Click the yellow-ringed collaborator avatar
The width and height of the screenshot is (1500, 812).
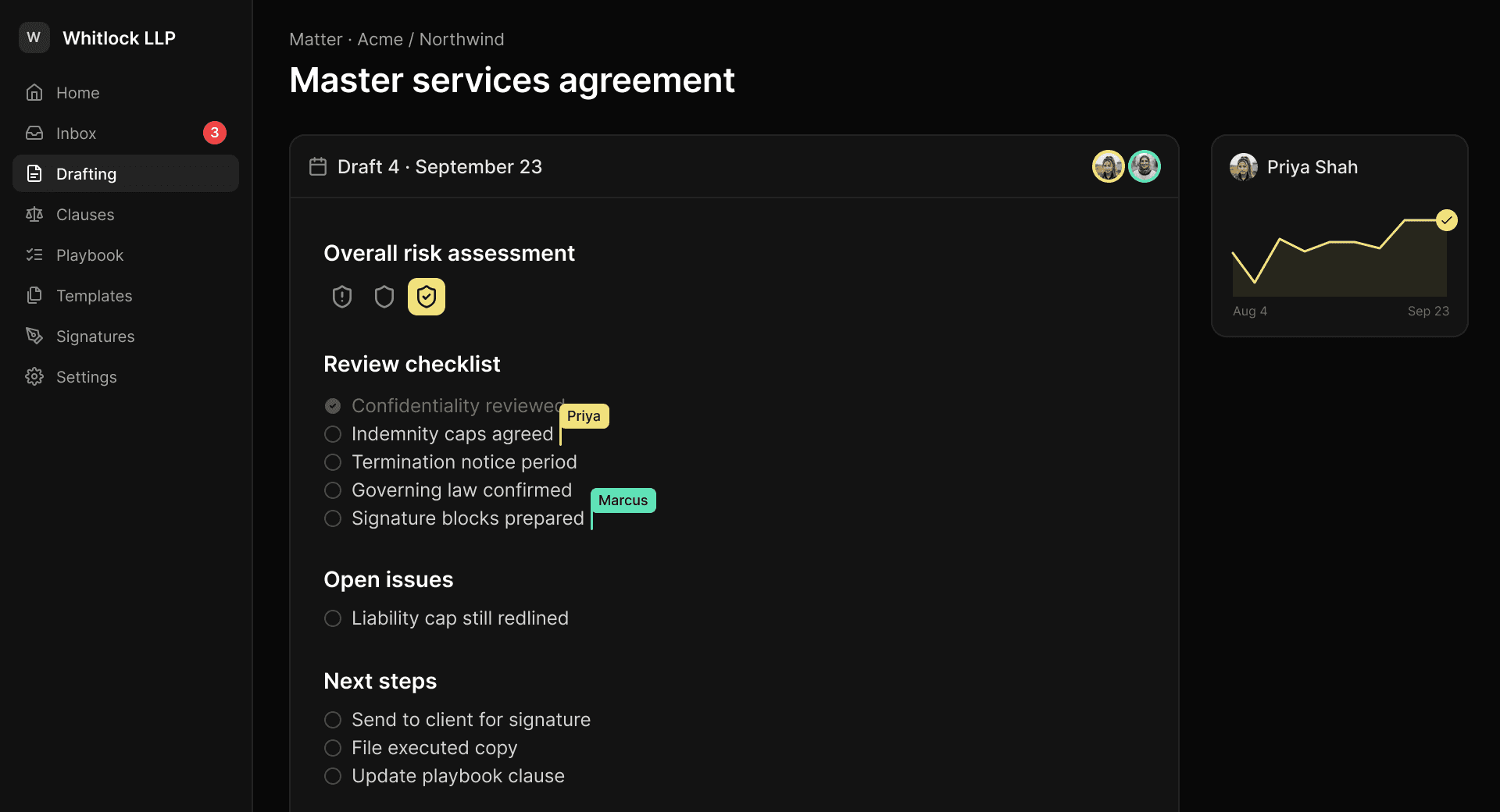tap(1109, 166)
